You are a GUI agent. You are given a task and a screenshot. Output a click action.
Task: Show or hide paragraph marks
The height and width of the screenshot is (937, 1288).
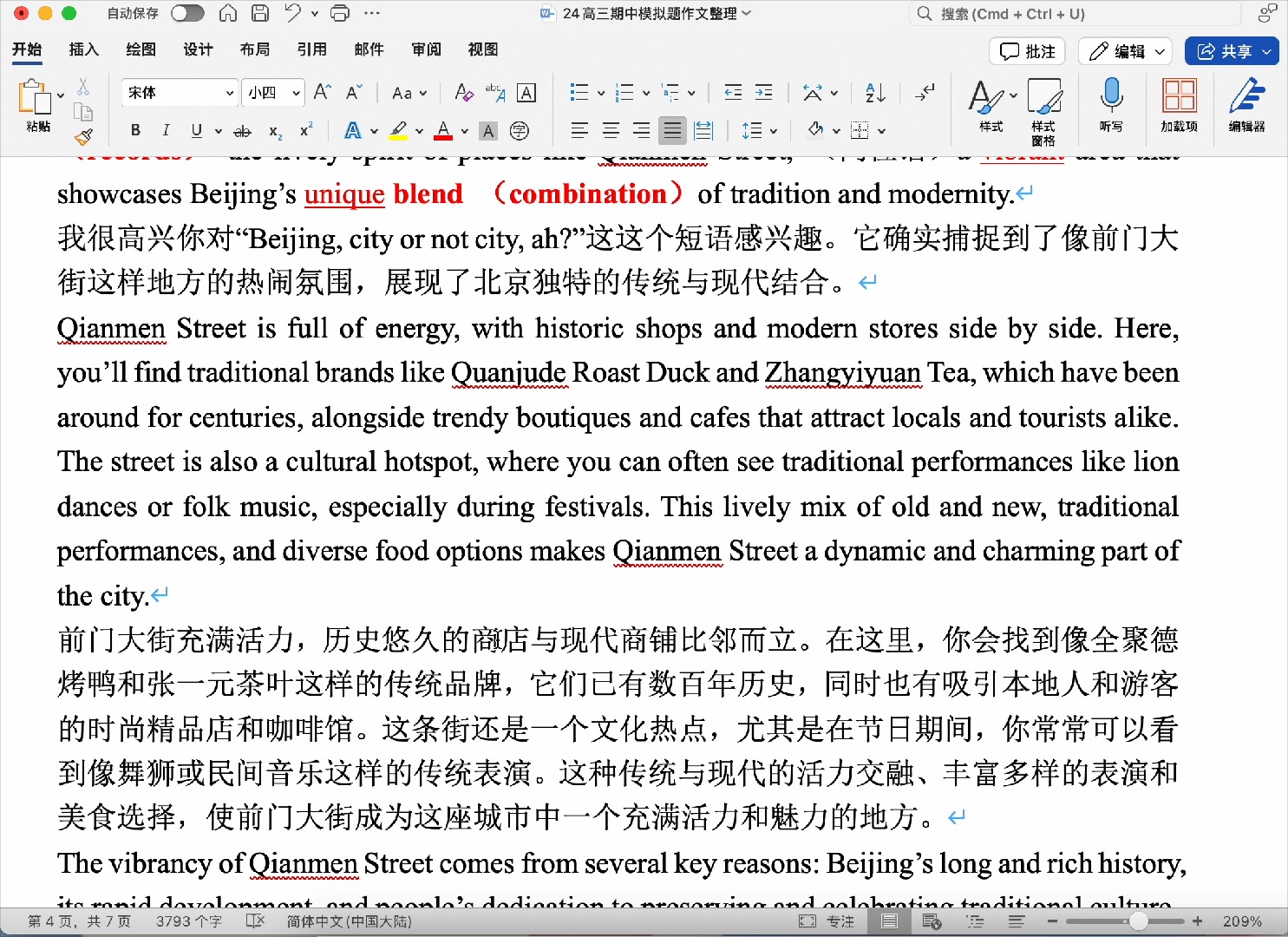(925, 92)
